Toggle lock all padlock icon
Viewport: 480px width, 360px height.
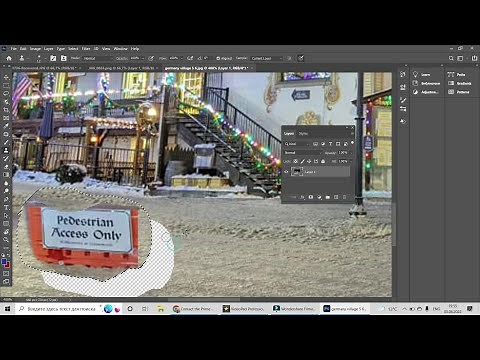pos(323,161)
